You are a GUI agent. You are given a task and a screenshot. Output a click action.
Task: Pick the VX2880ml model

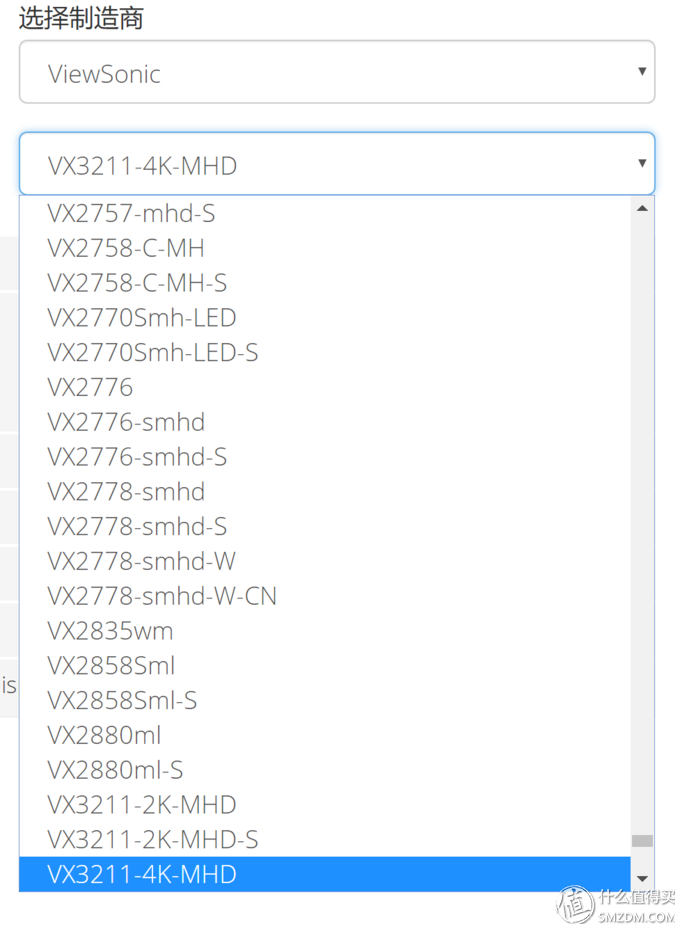(104, 735)
